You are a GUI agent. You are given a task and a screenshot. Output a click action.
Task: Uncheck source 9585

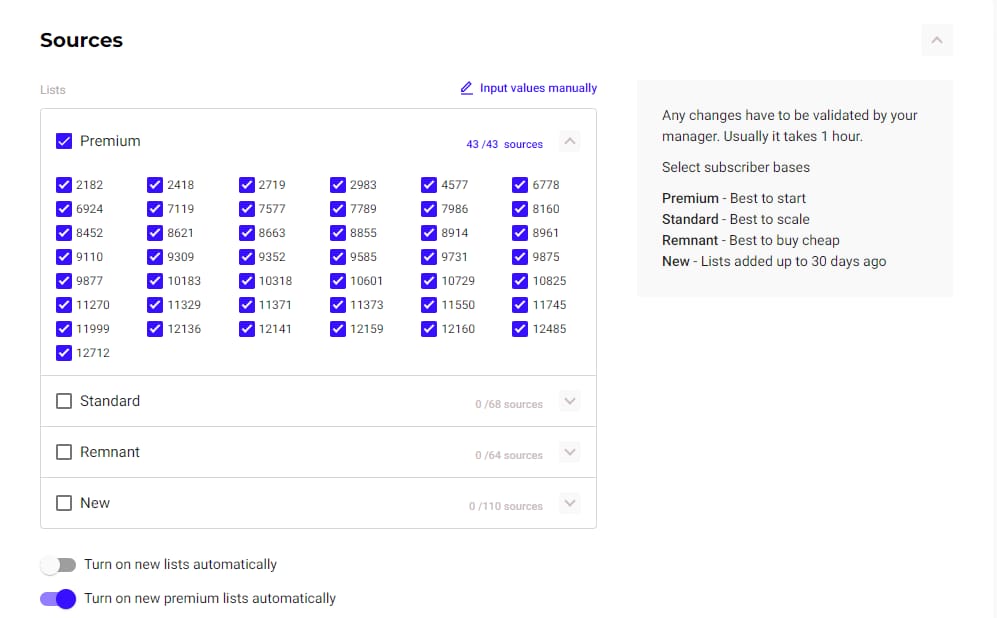click(x=338, y=257)
